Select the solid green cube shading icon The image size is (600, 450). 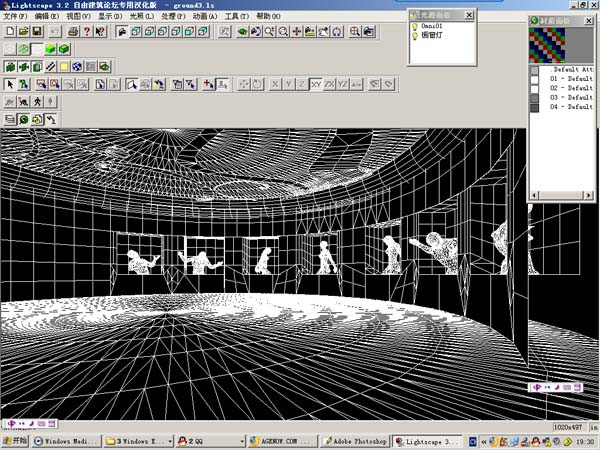point(51,49)
